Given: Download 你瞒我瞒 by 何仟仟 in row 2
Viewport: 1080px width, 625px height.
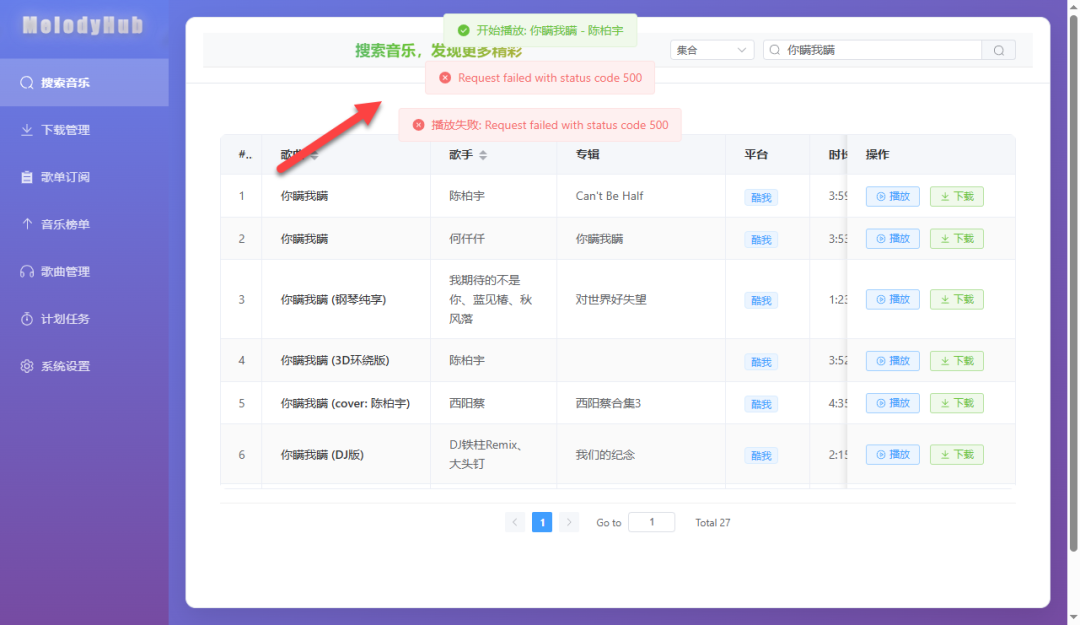Looking at the screenshot, I should pyautogui.click(x=956, y=239).
